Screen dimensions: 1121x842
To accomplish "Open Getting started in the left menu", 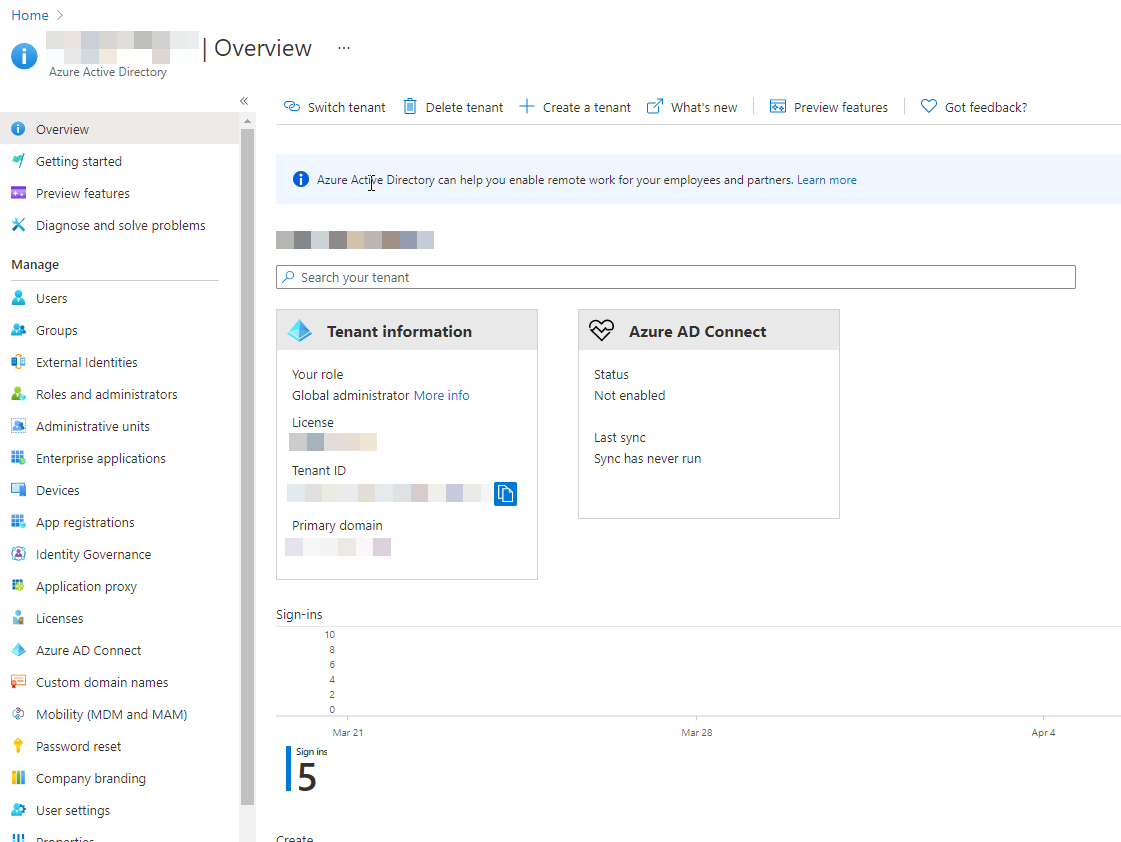I will click(119, 162).
